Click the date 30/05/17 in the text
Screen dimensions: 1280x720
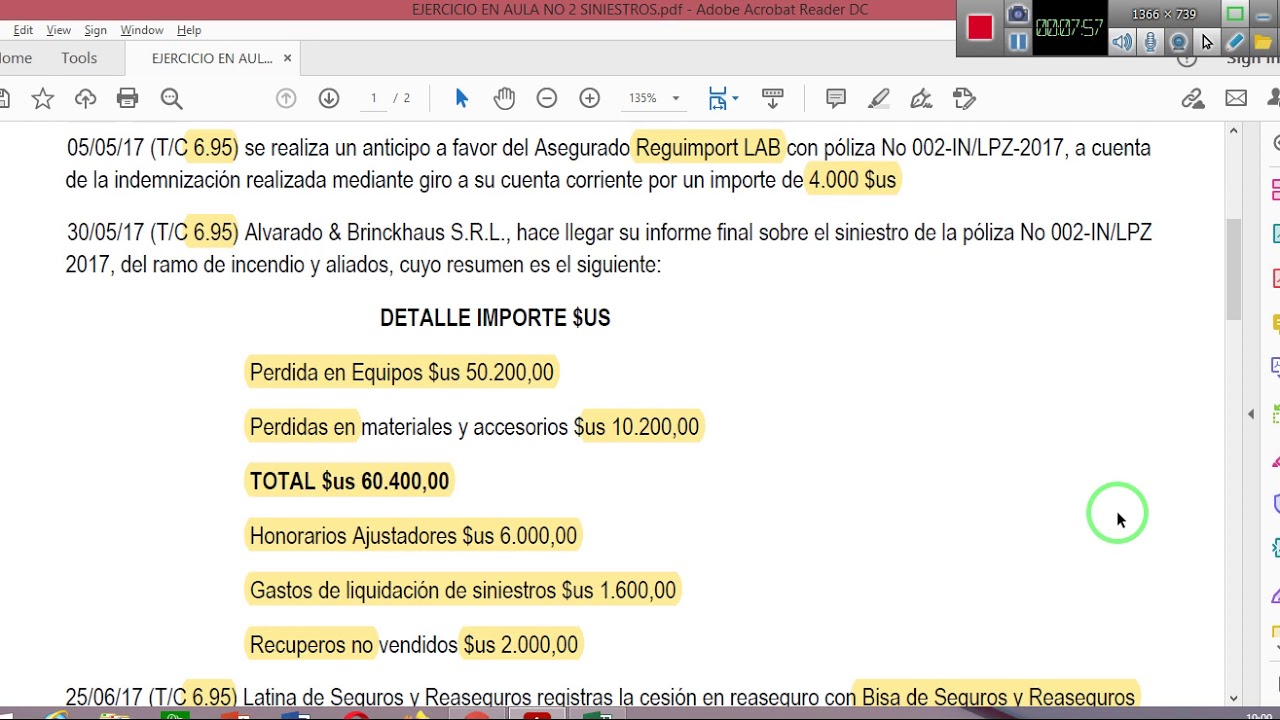point(106,233)
